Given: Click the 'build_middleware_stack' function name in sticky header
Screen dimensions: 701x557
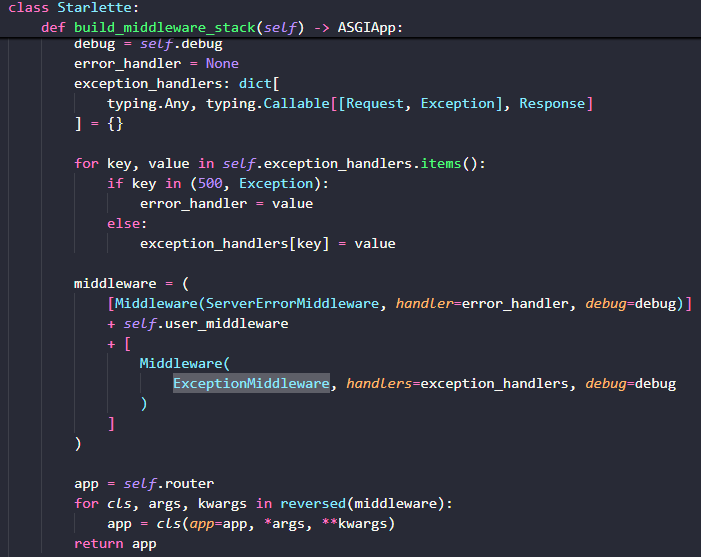Looking at the screenshot, I should coord(165,28).
